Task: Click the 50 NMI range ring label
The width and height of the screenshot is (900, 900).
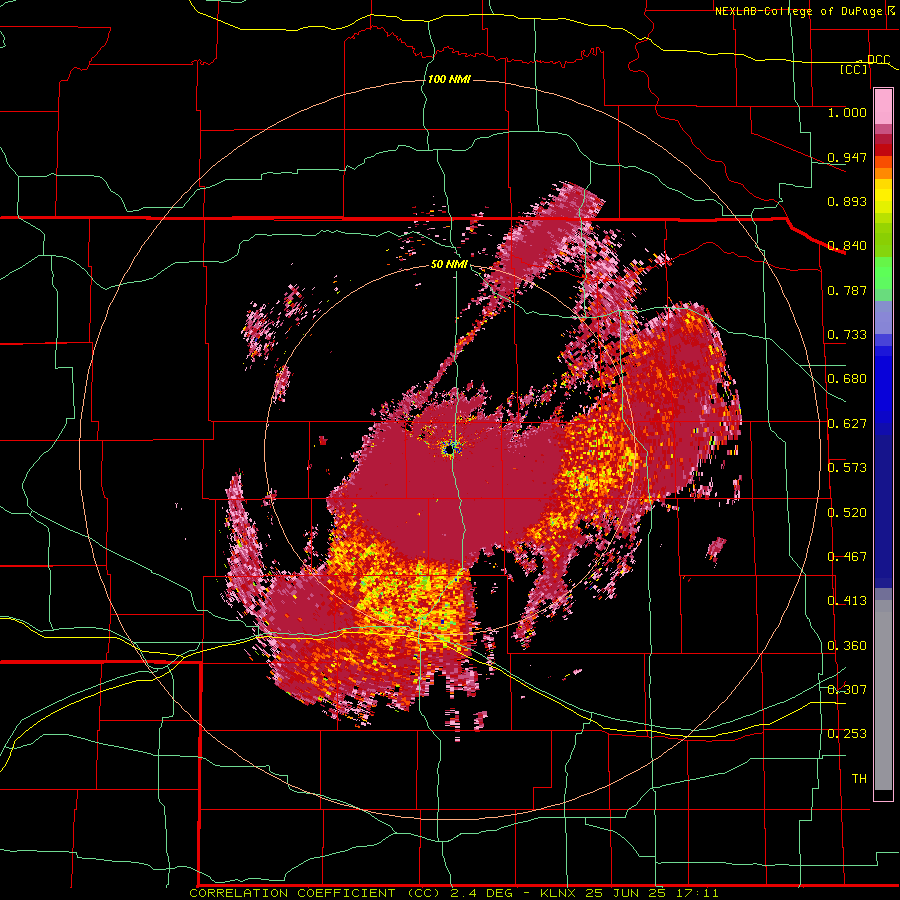Action: 449,265
